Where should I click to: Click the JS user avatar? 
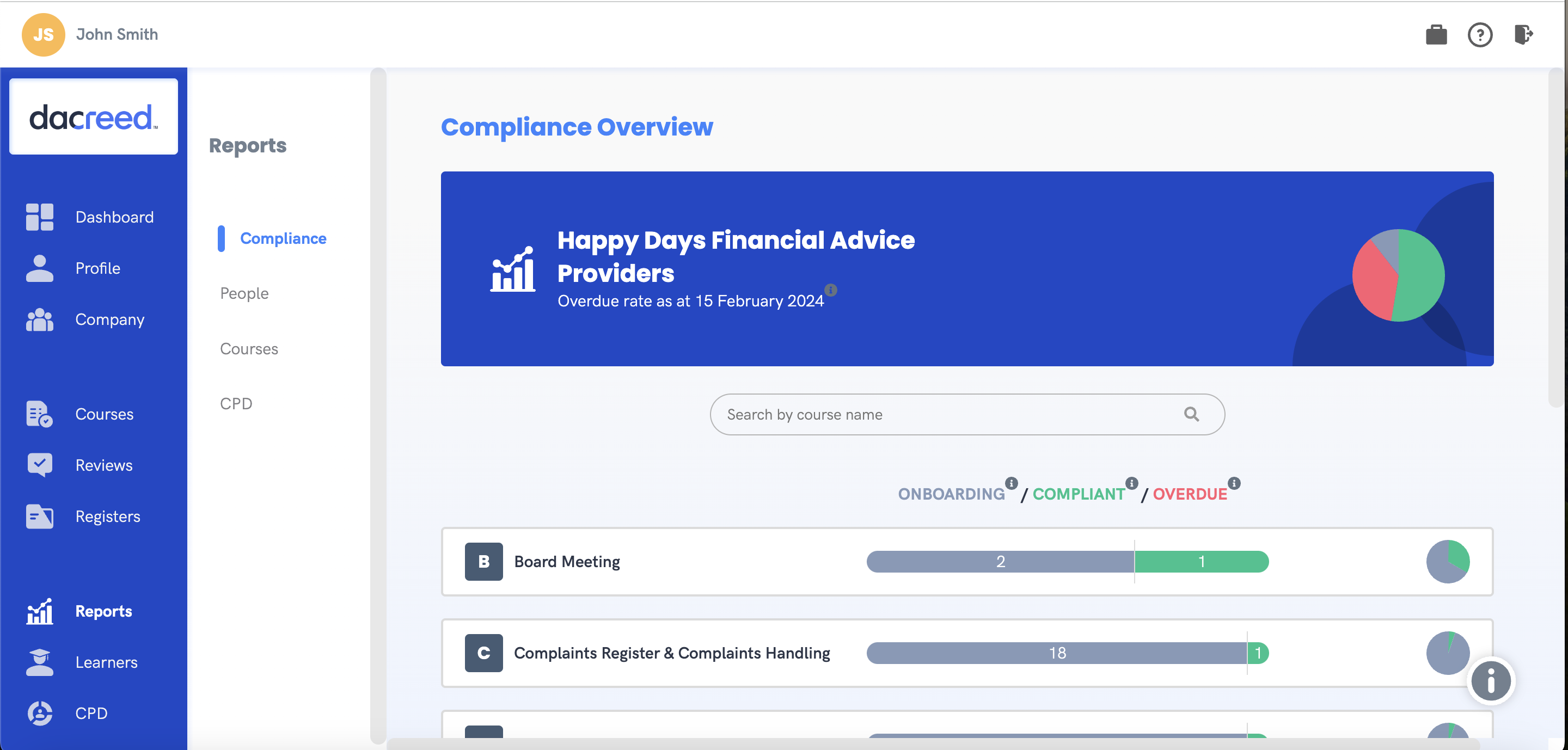click(43, 35)
